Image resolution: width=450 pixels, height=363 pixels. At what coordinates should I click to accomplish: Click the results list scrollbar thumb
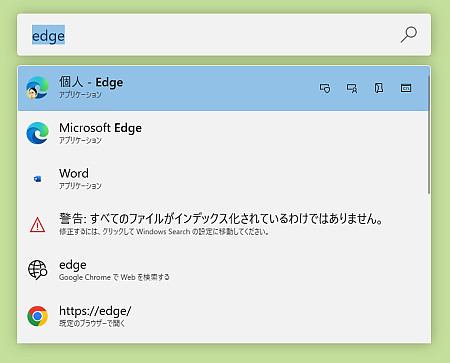[x=429, y=135]
